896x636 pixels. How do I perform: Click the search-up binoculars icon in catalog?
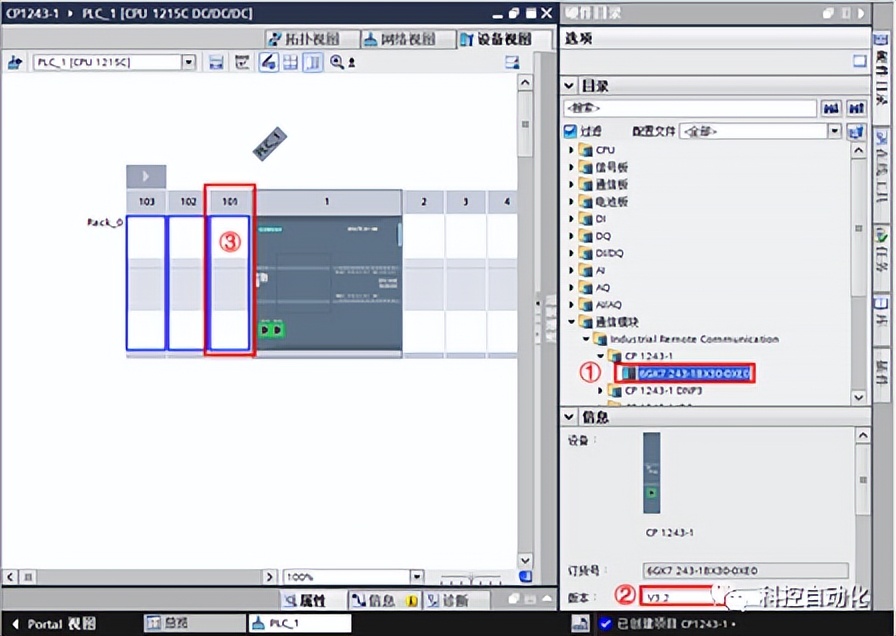pos(855,107)
